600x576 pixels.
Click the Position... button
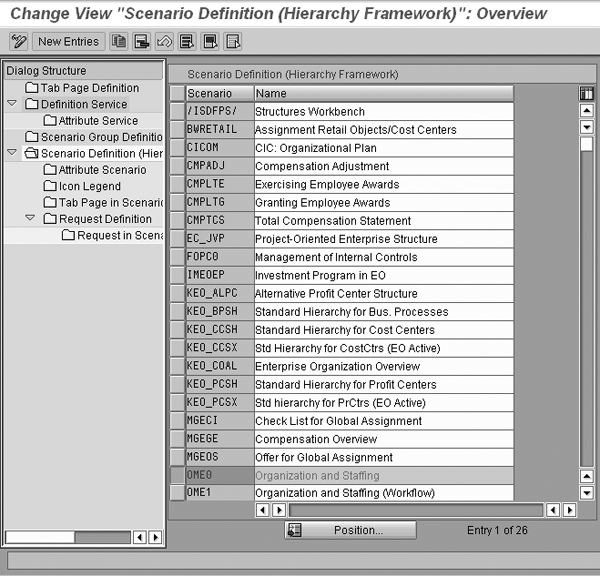coord(349,530)
